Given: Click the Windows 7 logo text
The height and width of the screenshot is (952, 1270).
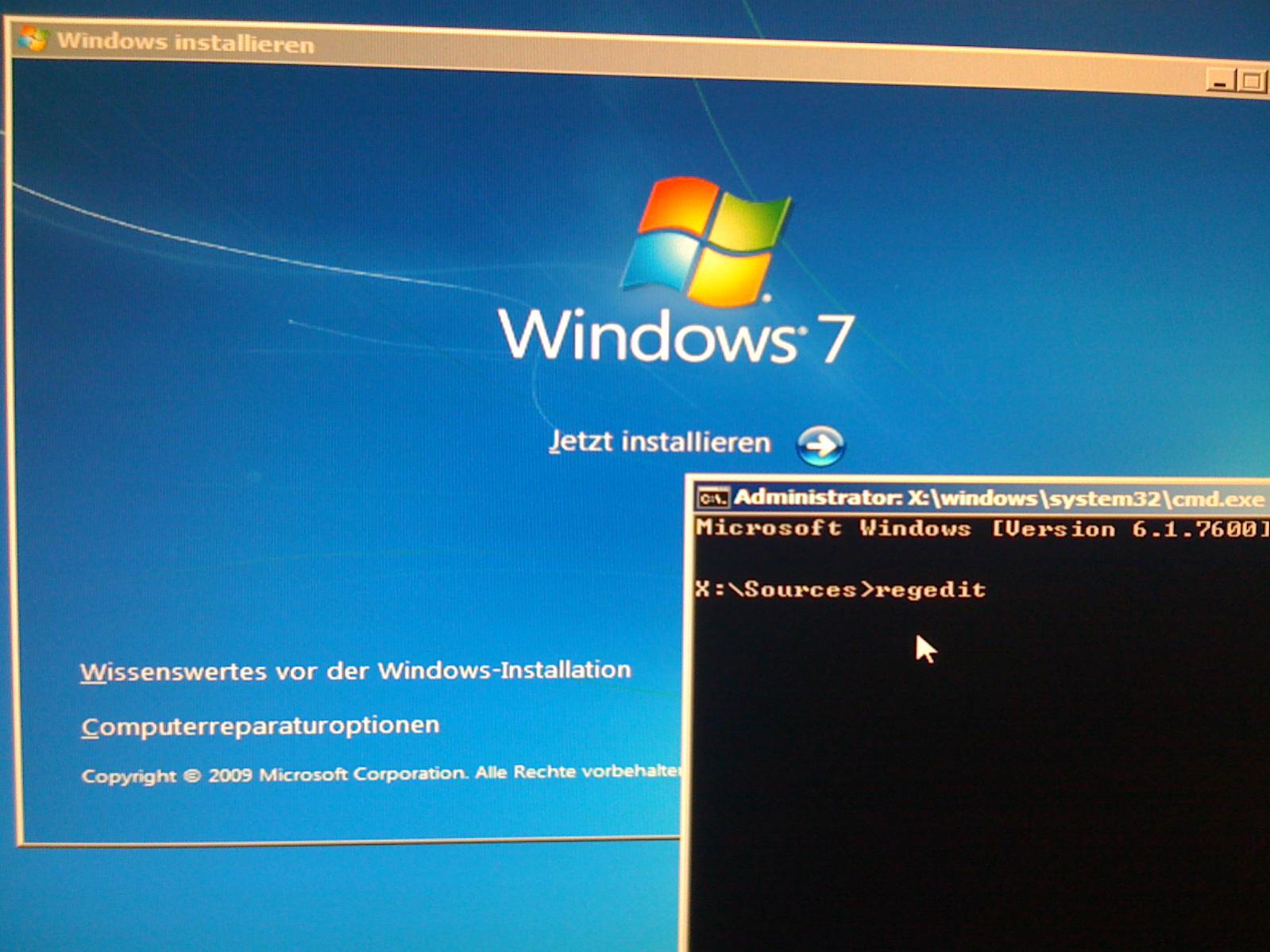Looking at the screenshot, I should point(677,337).
